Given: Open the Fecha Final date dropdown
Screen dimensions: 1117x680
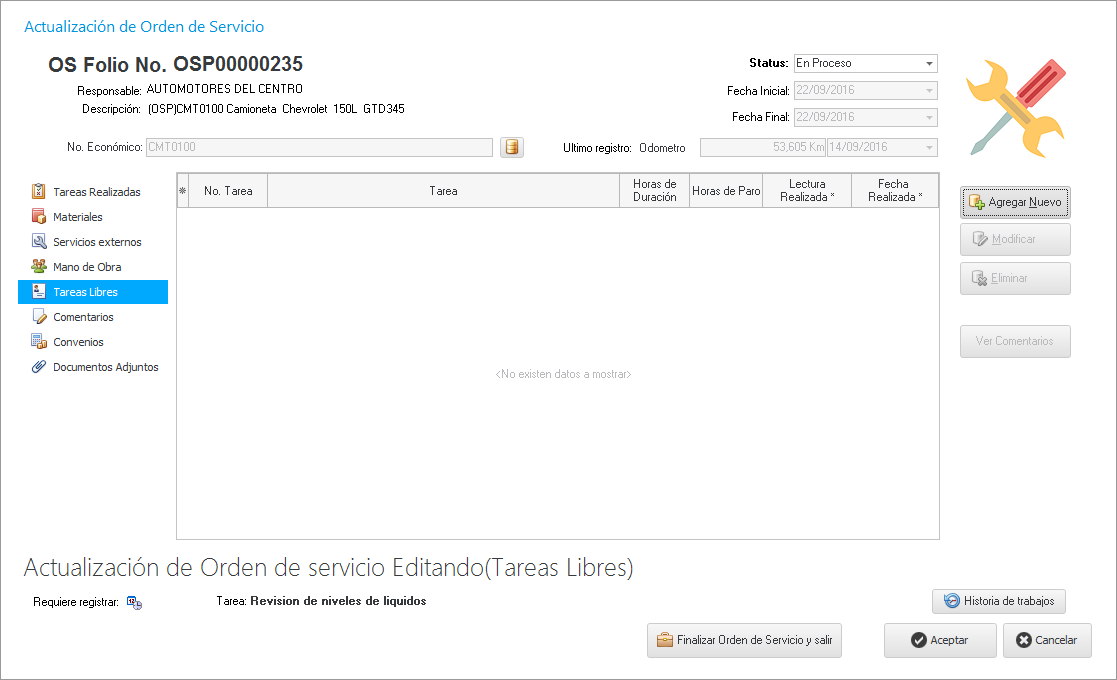Looking at the screenshot, I should pyautogui.click(x=930, y=117).
